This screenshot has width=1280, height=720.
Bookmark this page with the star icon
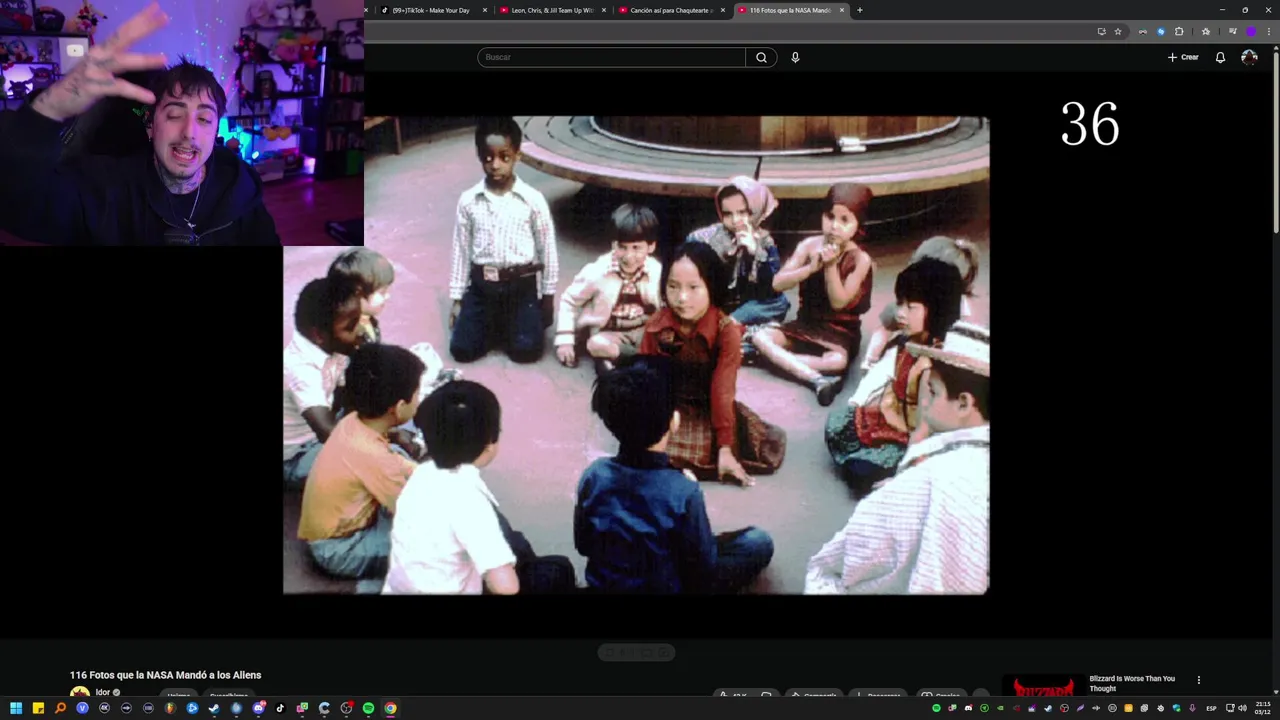tap(1118, 31)
